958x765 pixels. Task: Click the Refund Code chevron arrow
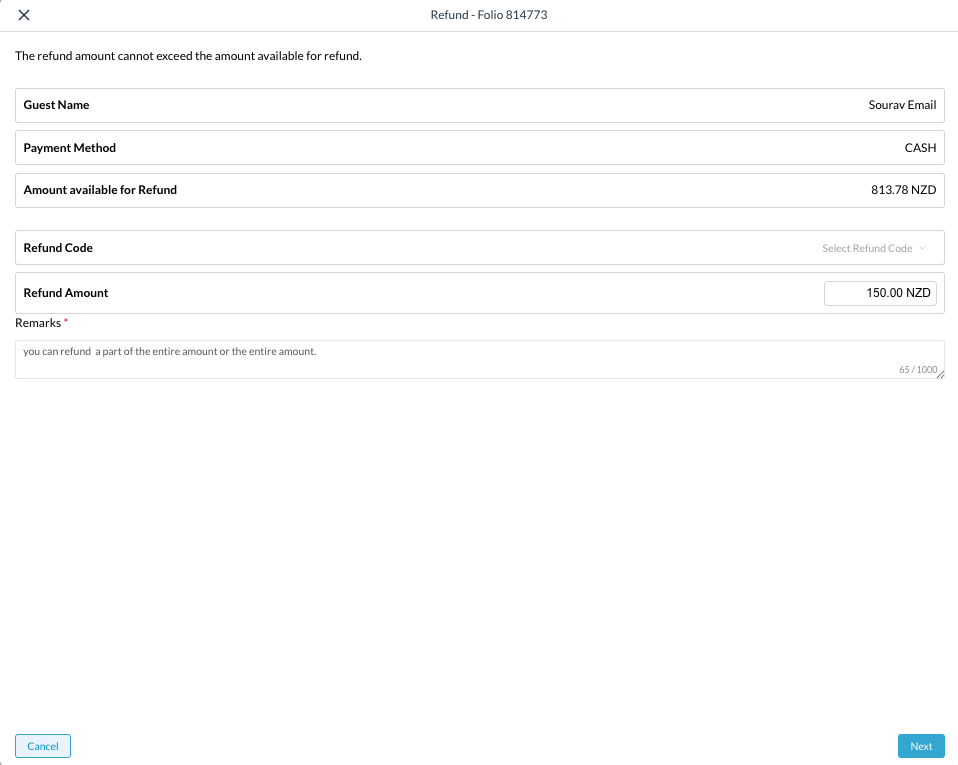pyautogui.click(x=922, y=248)
